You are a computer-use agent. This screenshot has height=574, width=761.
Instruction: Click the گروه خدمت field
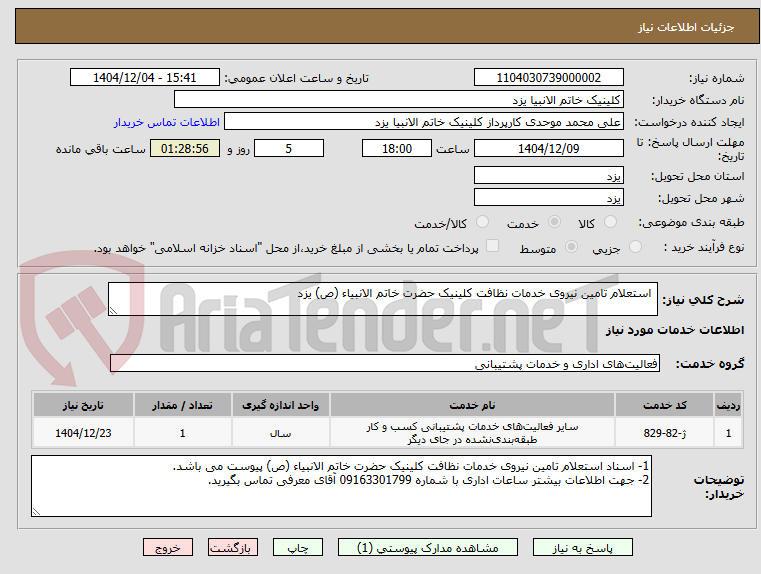click(x=384, y=363)
